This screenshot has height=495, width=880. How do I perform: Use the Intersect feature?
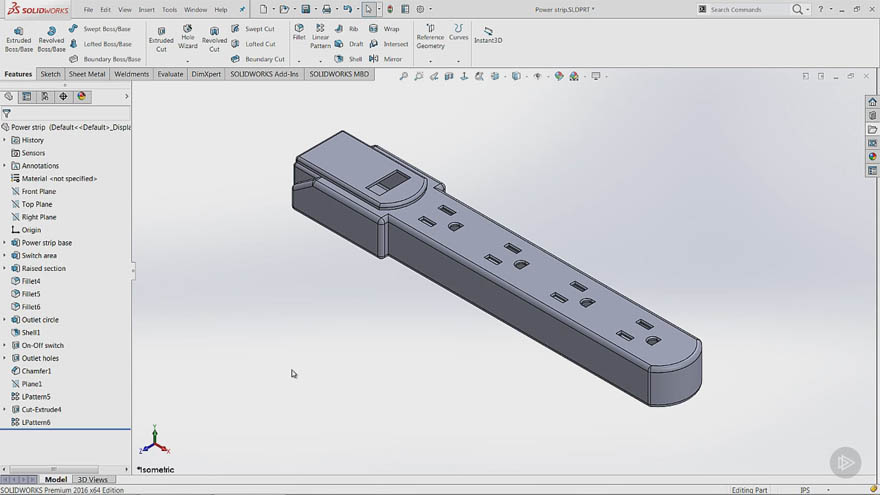tap(389, 44)
